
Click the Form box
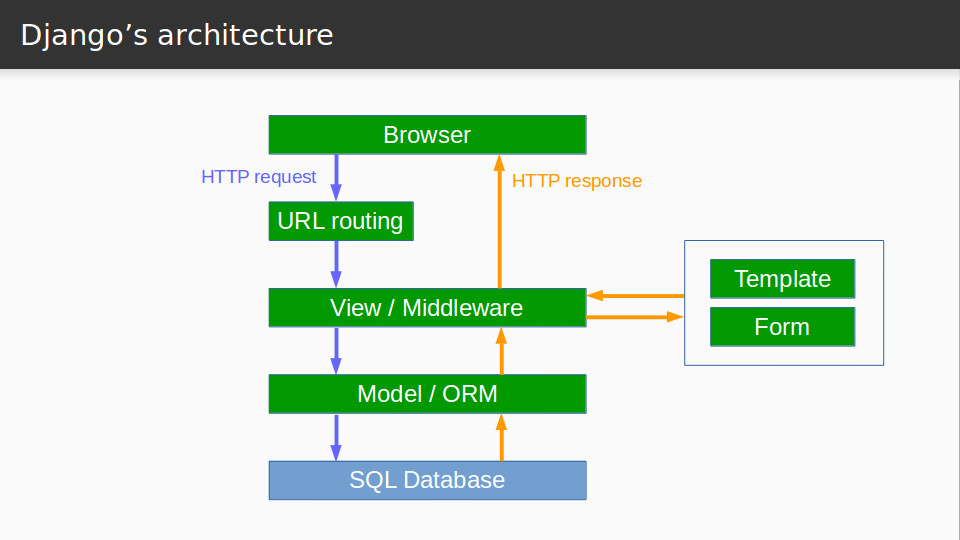782,327
